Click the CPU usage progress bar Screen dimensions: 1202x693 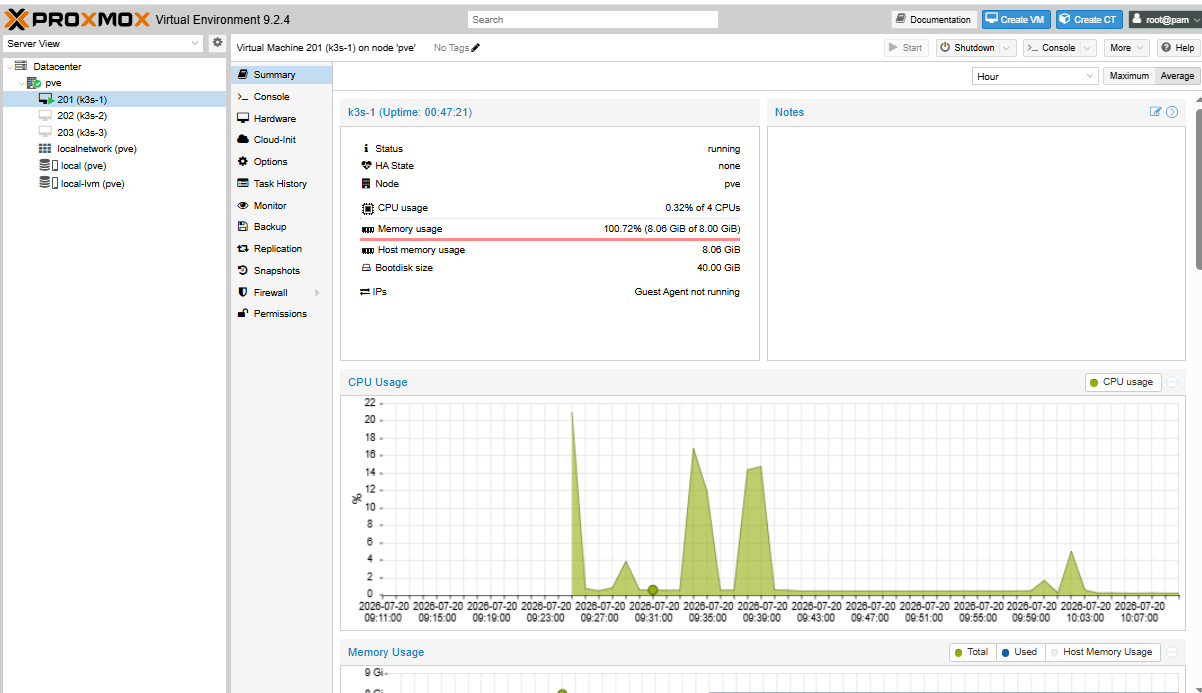(x=550, y=219)
